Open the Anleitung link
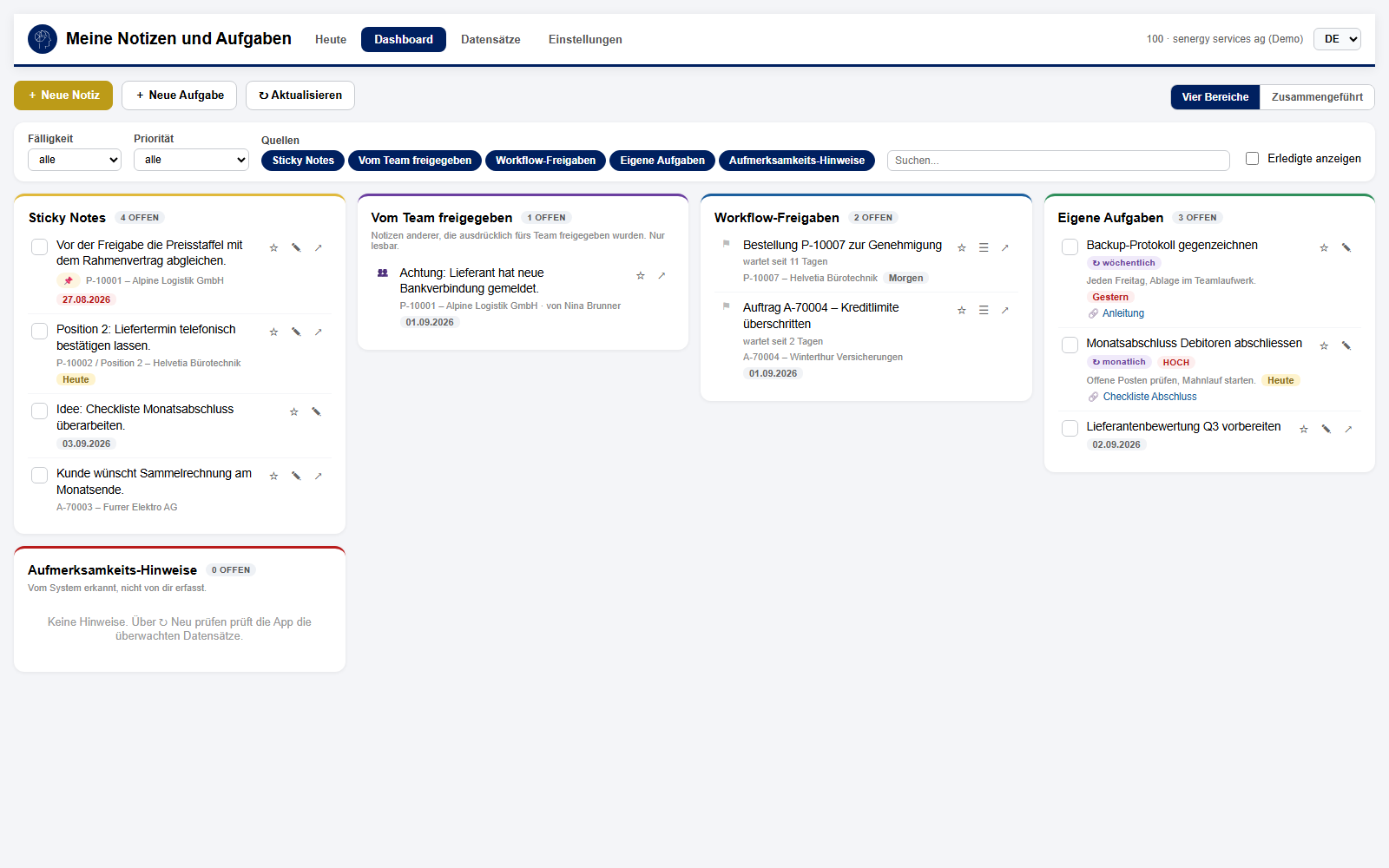1389x868 pixels. (x=1123, y=313)
